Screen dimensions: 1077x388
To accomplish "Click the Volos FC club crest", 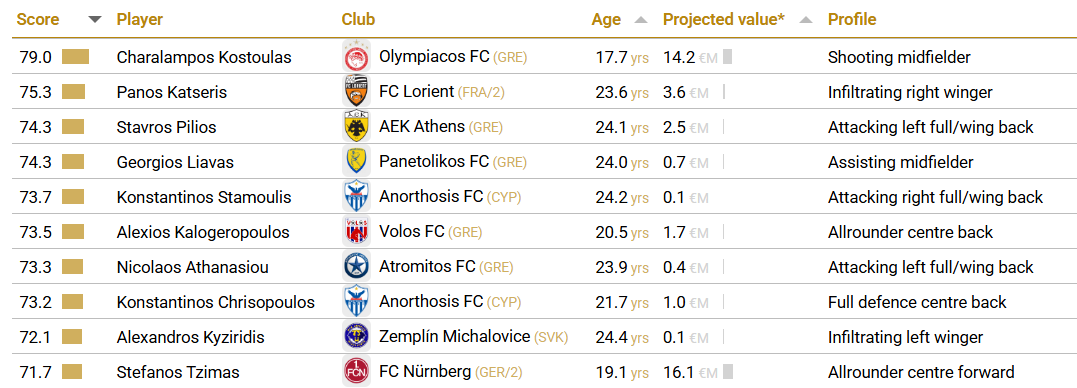I will (x=356, y=232).
